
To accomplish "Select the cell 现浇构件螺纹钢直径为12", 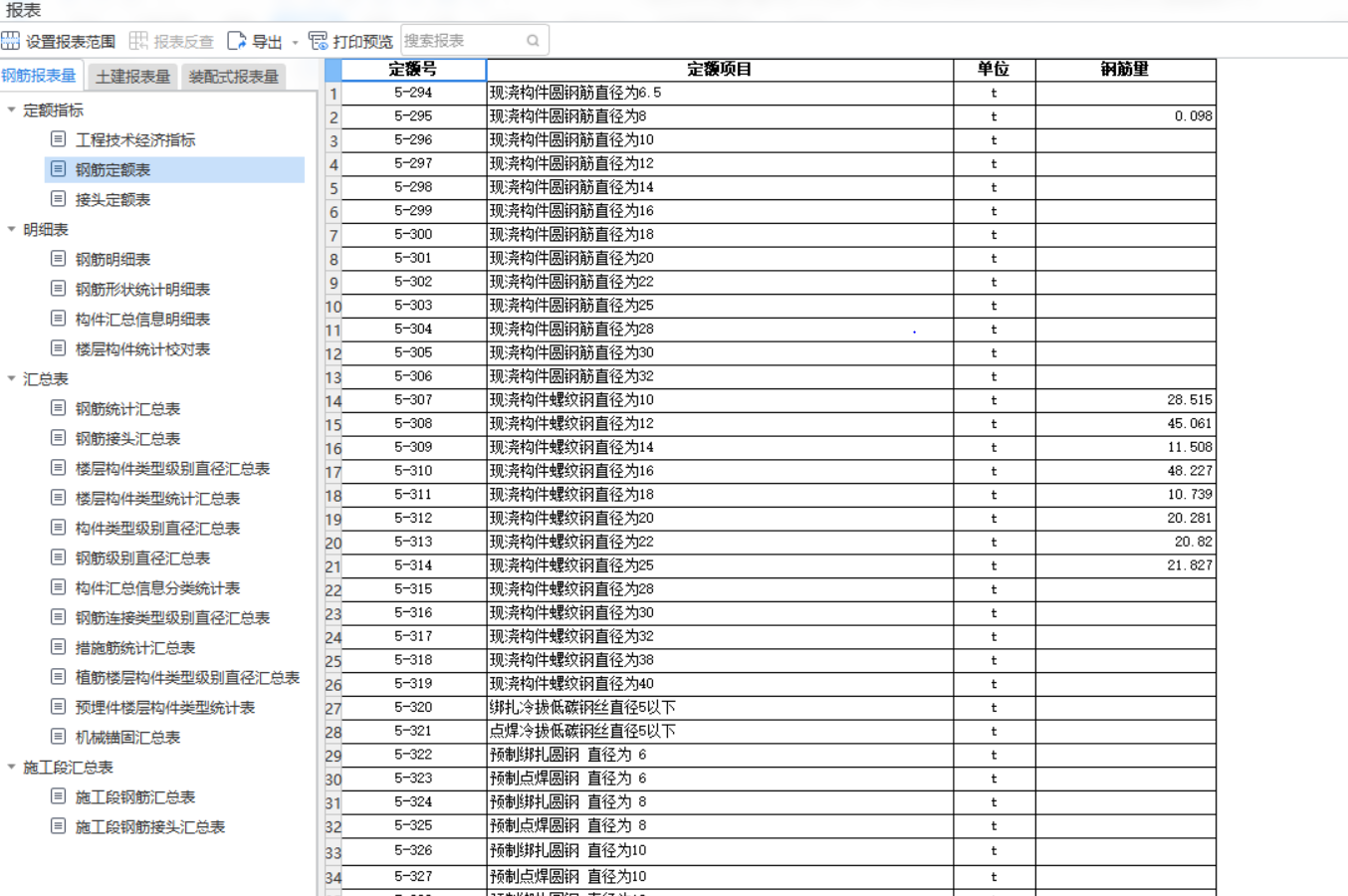I will click(720, 424).
